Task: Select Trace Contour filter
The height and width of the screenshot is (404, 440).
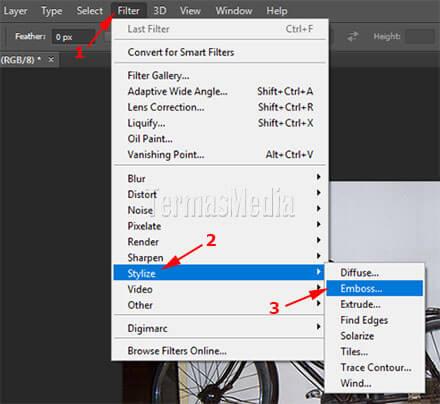Action: coord(374,367)
